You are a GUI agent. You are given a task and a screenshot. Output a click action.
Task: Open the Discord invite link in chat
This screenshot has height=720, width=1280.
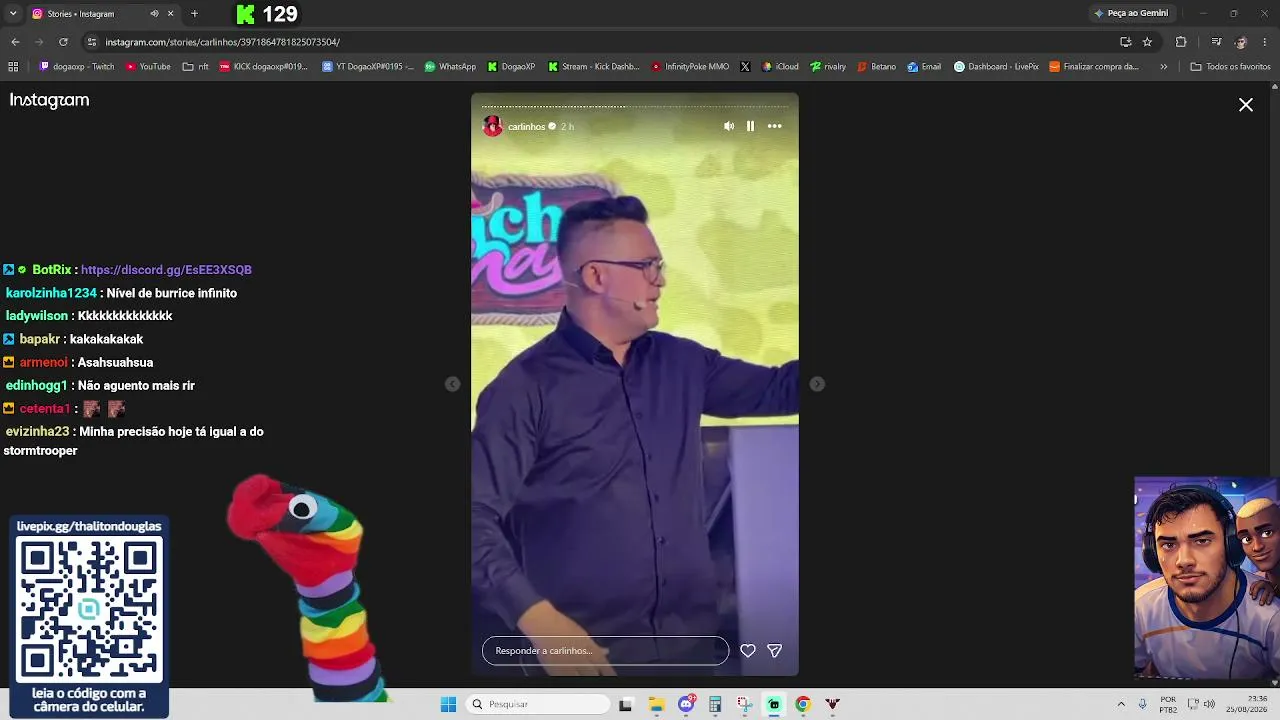coord(166,270)
